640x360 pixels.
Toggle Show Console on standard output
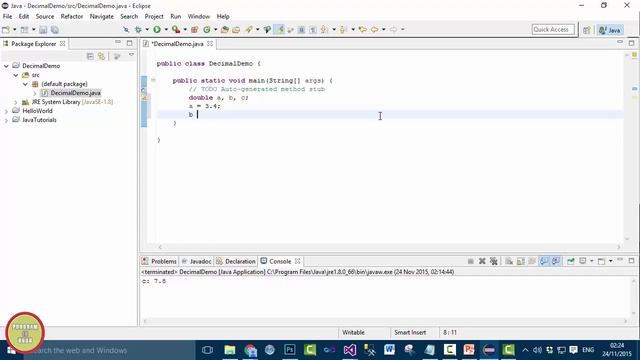coord(544,261)
